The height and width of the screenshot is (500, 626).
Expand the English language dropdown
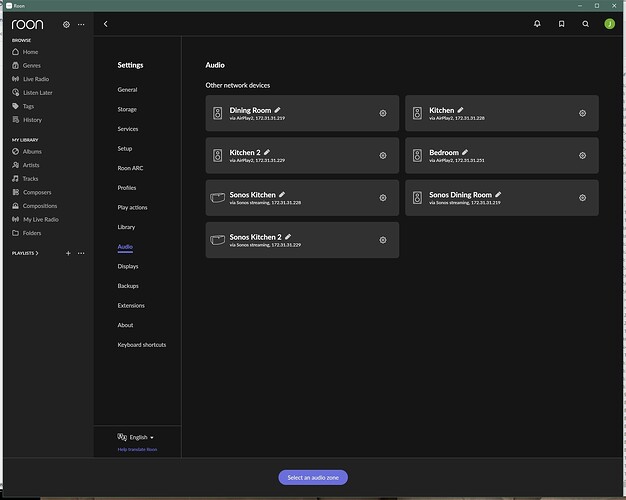point(136,437)
